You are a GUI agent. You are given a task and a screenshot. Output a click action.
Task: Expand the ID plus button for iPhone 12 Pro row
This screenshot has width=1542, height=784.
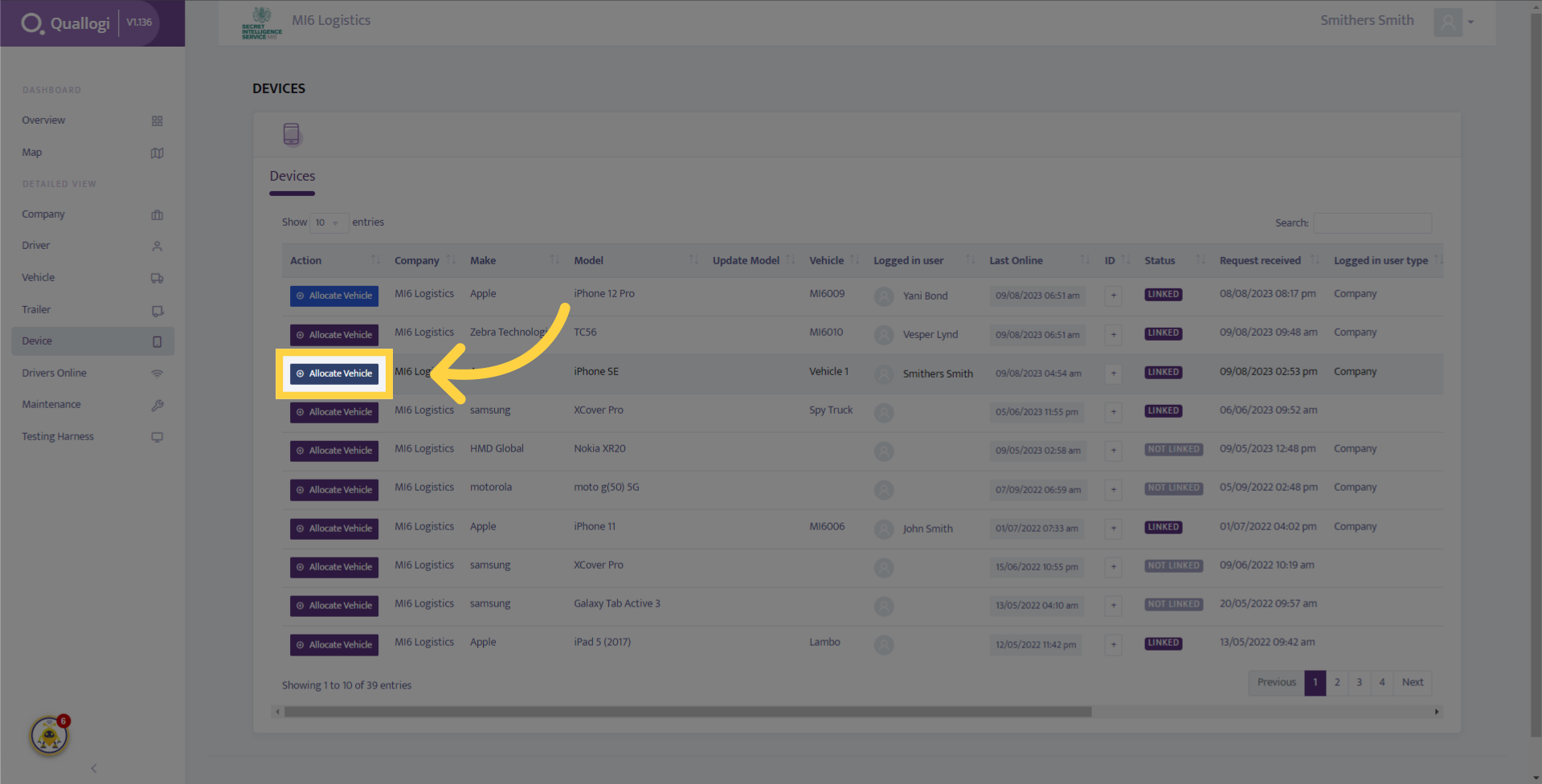coord(1113,296)
